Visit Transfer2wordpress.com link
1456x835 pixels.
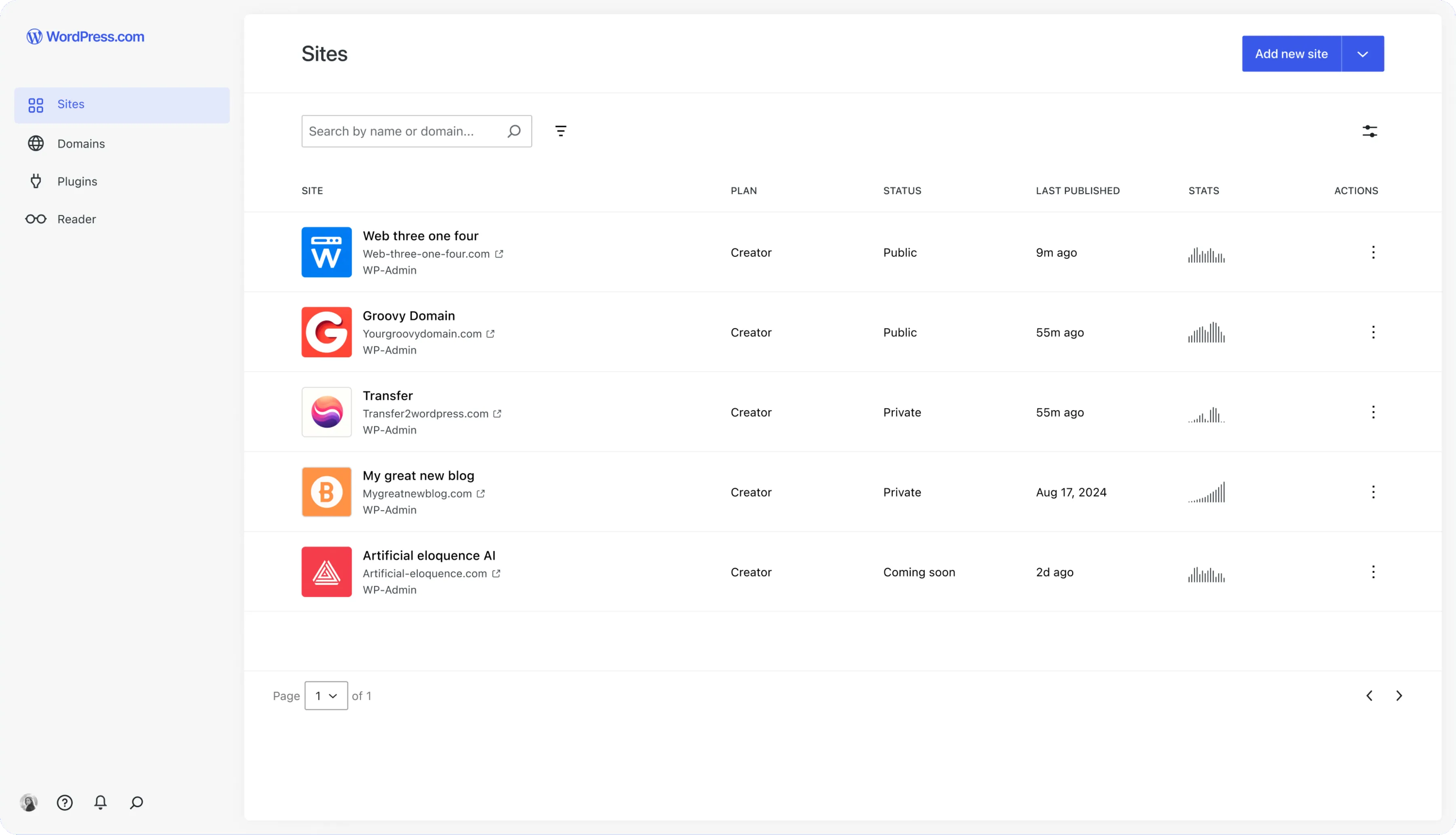[432, 413]
